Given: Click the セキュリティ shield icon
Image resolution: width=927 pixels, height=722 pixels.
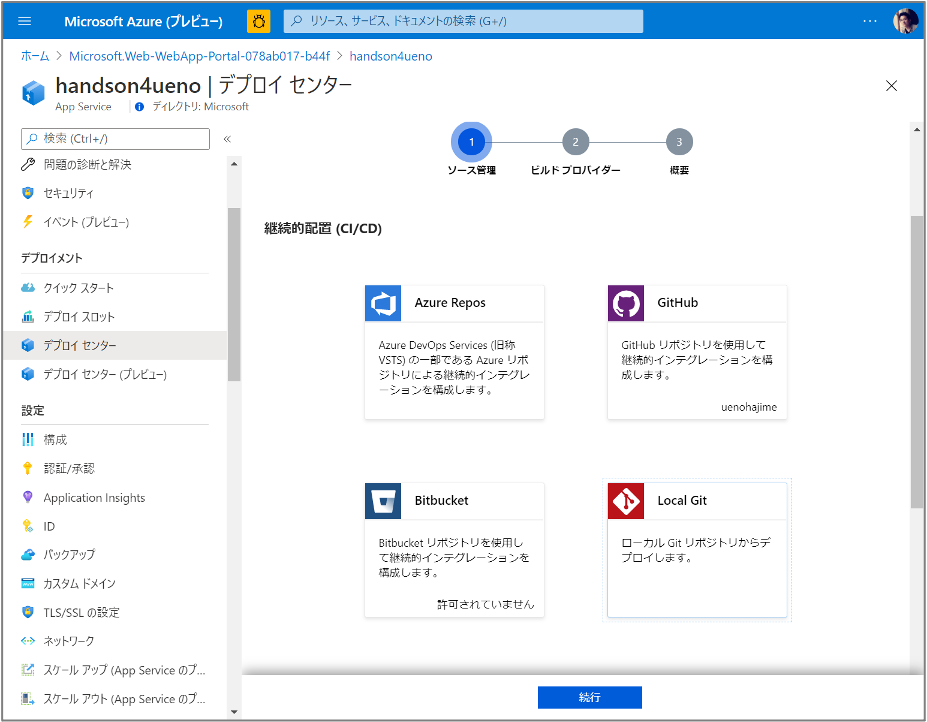Looking at the screenshot, I should pos(28,193).
